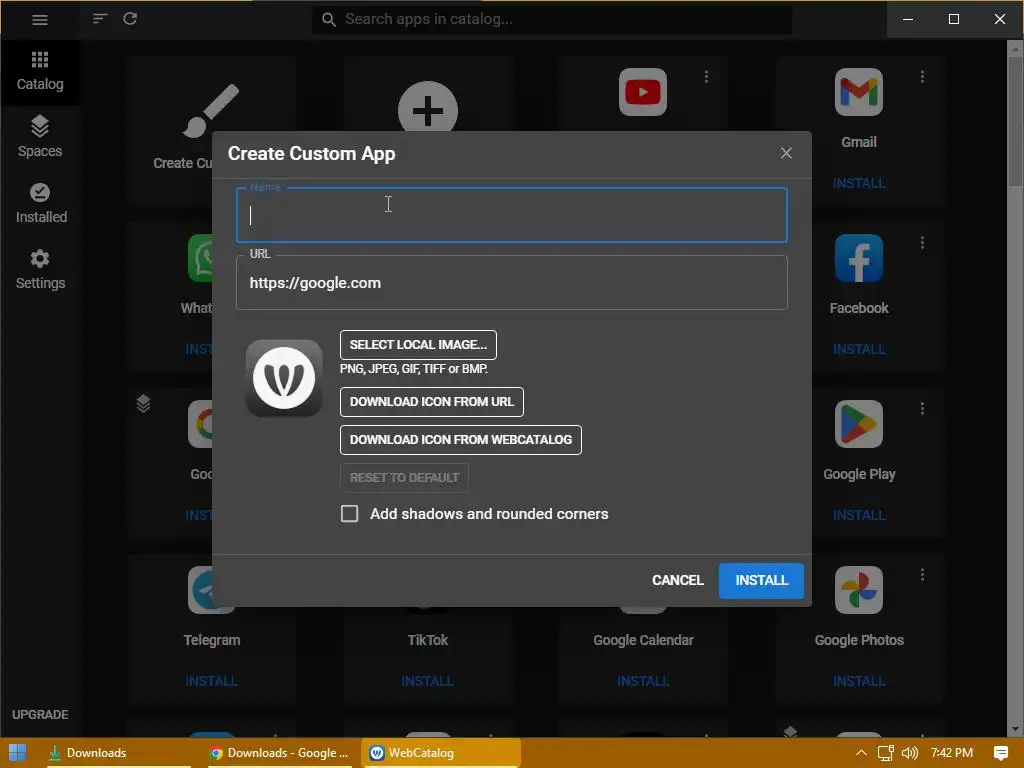Click DOWNLOAD ICON FROM URL button

(x=432, y=402)
